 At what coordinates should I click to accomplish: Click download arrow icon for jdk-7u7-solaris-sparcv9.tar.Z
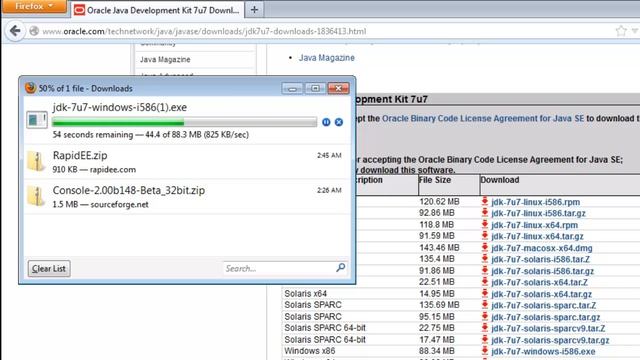coord(484,328)
